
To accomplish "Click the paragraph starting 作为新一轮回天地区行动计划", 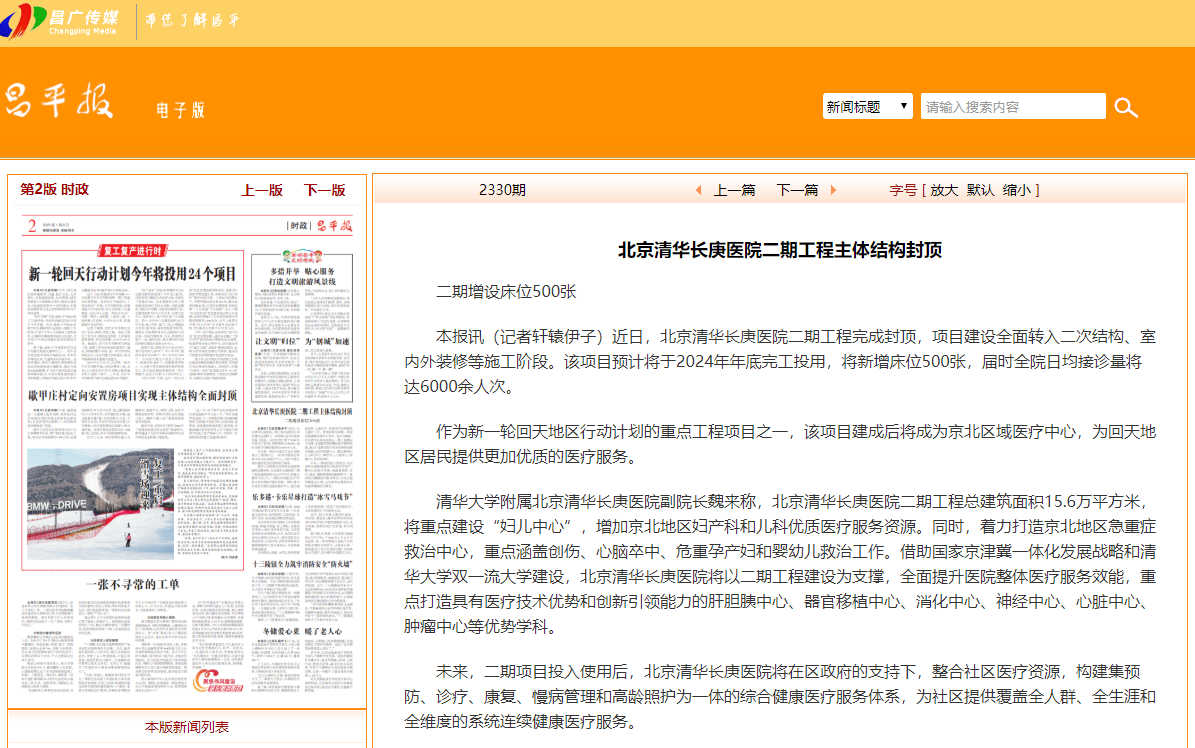I will (780, 444).
